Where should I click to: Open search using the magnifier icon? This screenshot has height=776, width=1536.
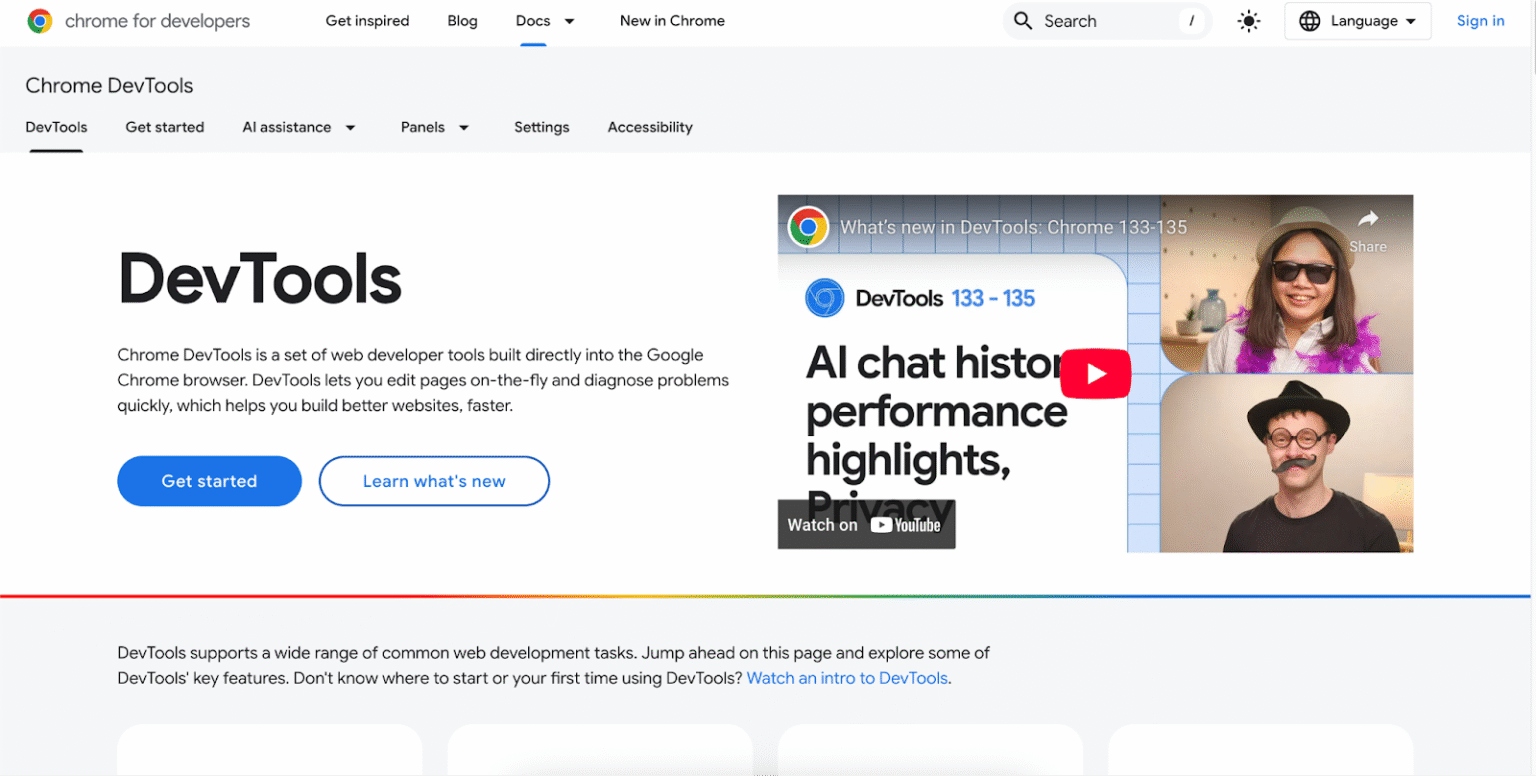click(1023, 20)
